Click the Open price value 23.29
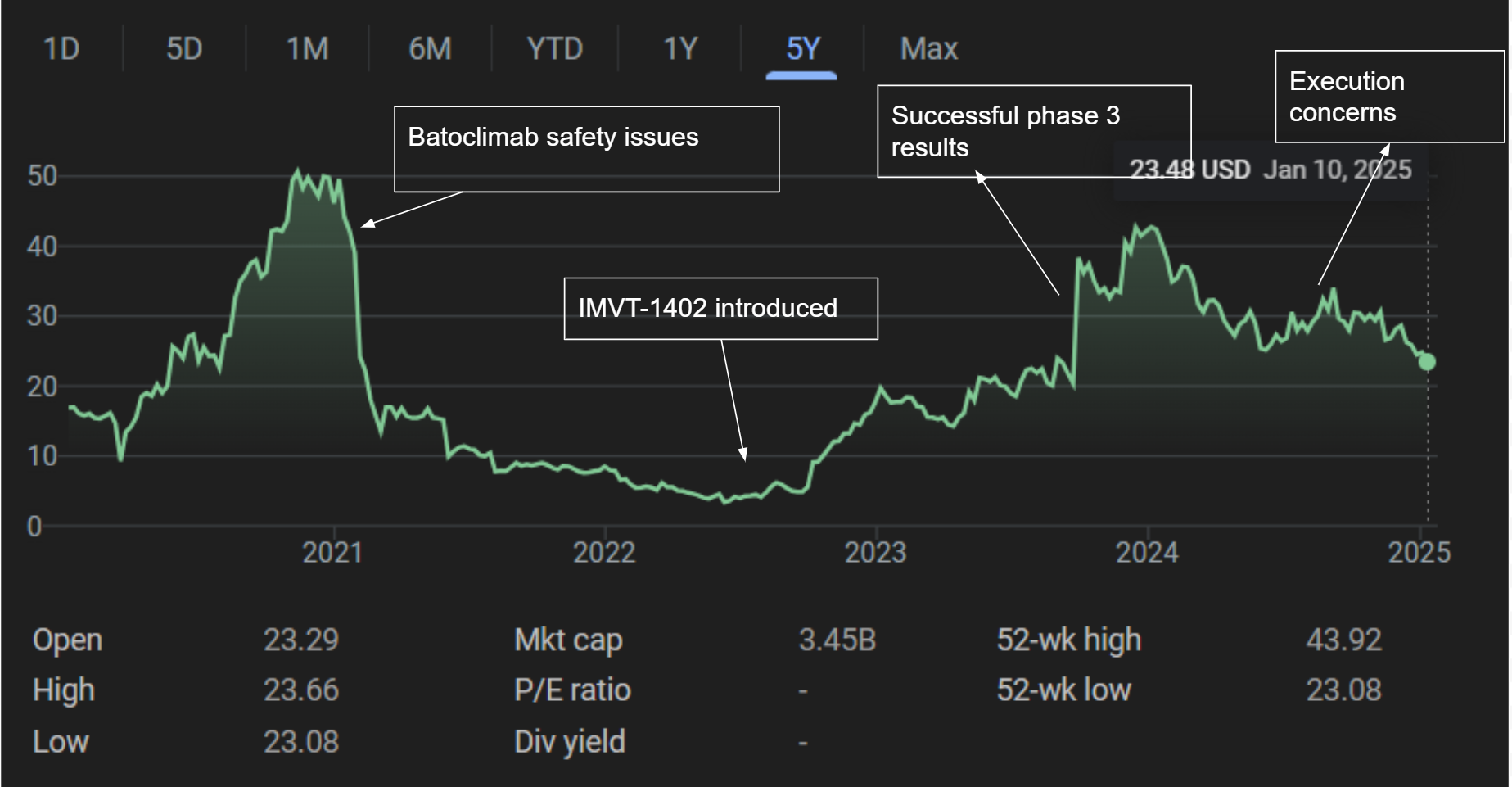The image size is (1512, 787). [x=300, y=640]
